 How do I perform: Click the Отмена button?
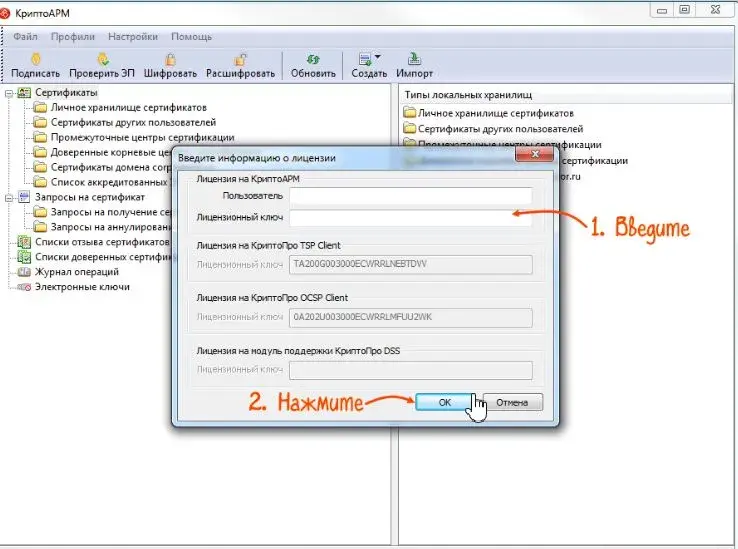coord(512,402)
